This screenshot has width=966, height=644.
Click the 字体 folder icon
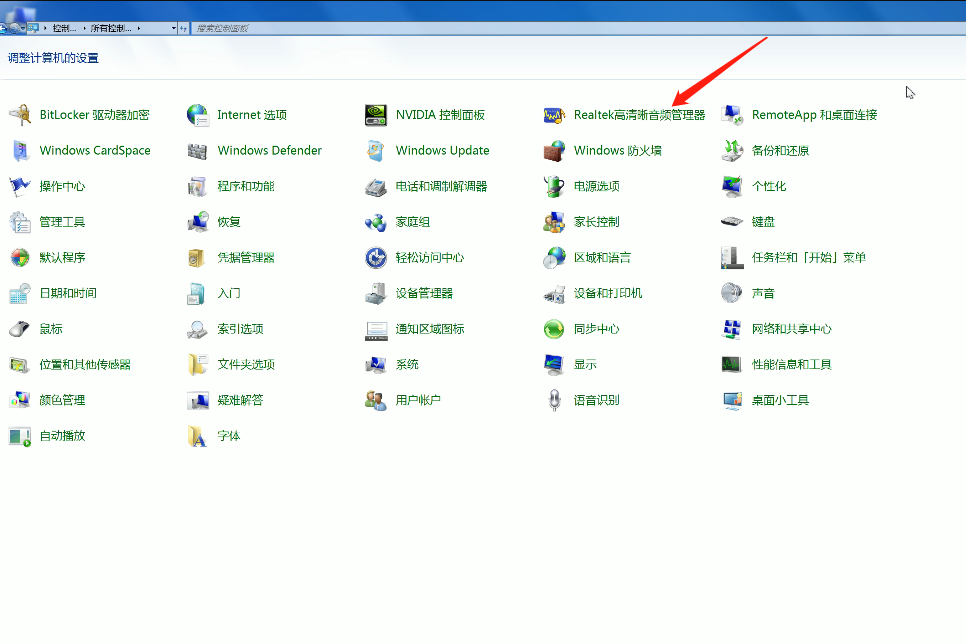(x=198, y=436)
